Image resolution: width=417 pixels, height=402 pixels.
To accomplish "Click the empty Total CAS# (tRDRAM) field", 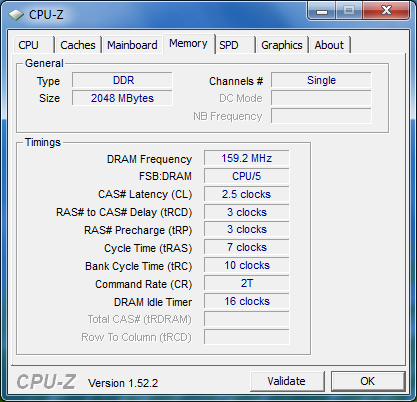I will click(247, 319).
